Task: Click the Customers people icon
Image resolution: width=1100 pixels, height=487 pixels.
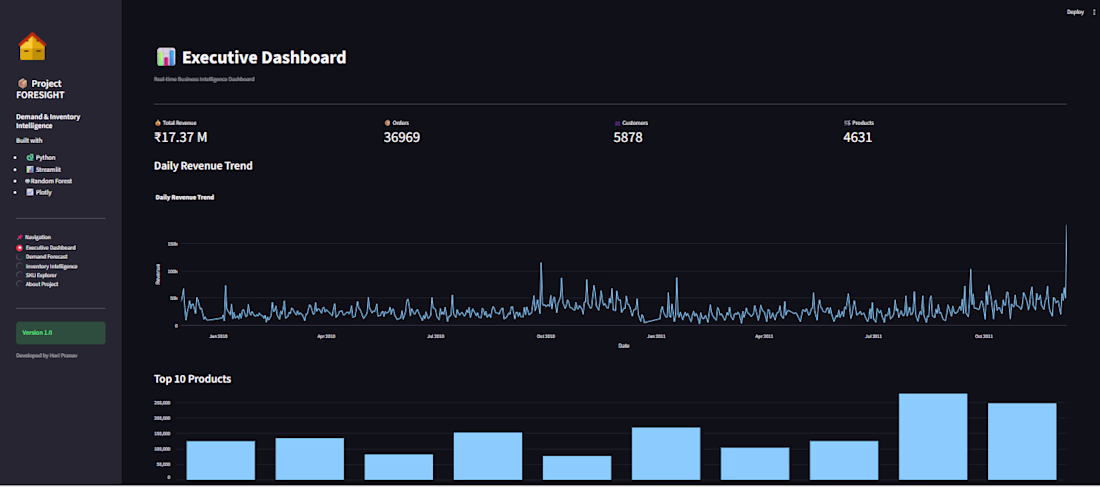Action: coord(617,123)
